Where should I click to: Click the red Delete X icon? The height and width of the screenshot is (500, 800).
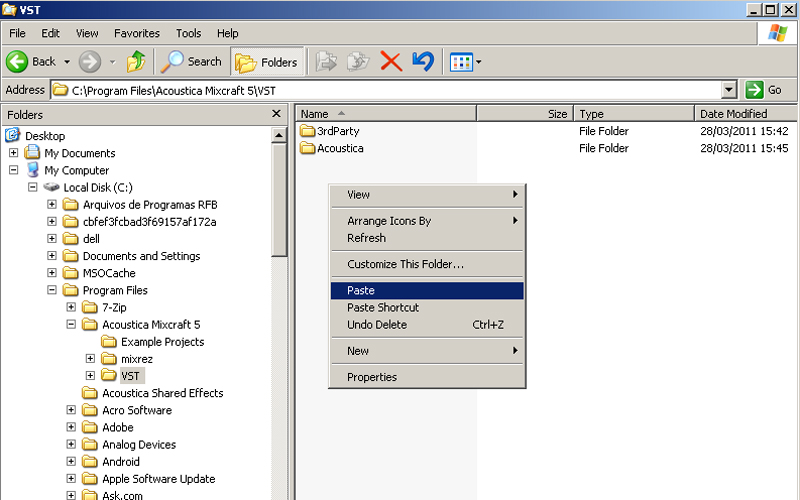coord(391,62)
